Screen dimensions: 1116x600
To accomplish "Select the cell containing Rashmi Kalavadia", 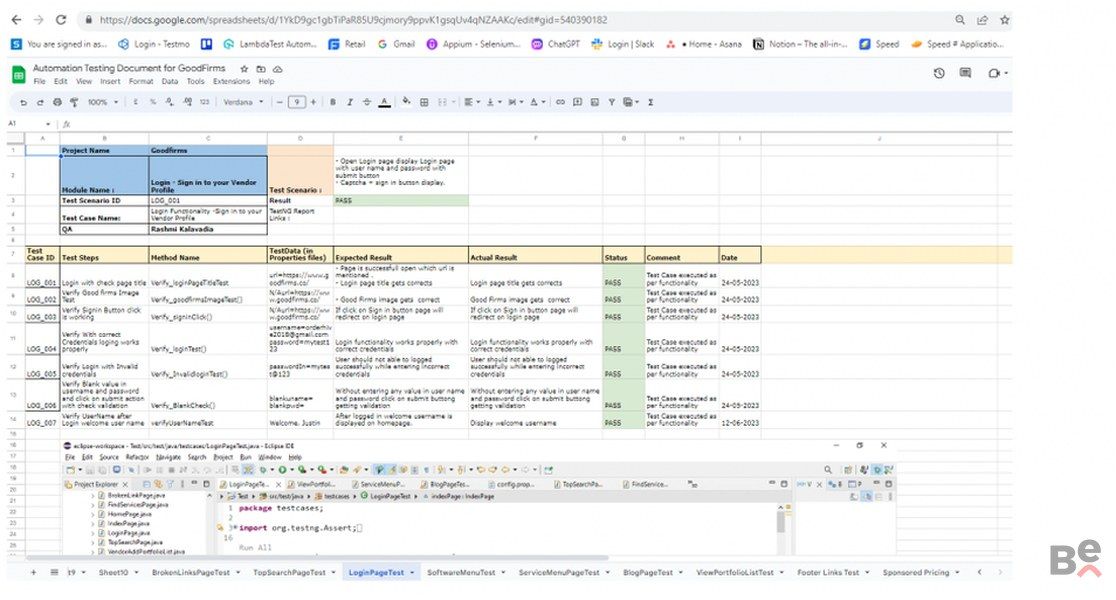I will (208, 230).
